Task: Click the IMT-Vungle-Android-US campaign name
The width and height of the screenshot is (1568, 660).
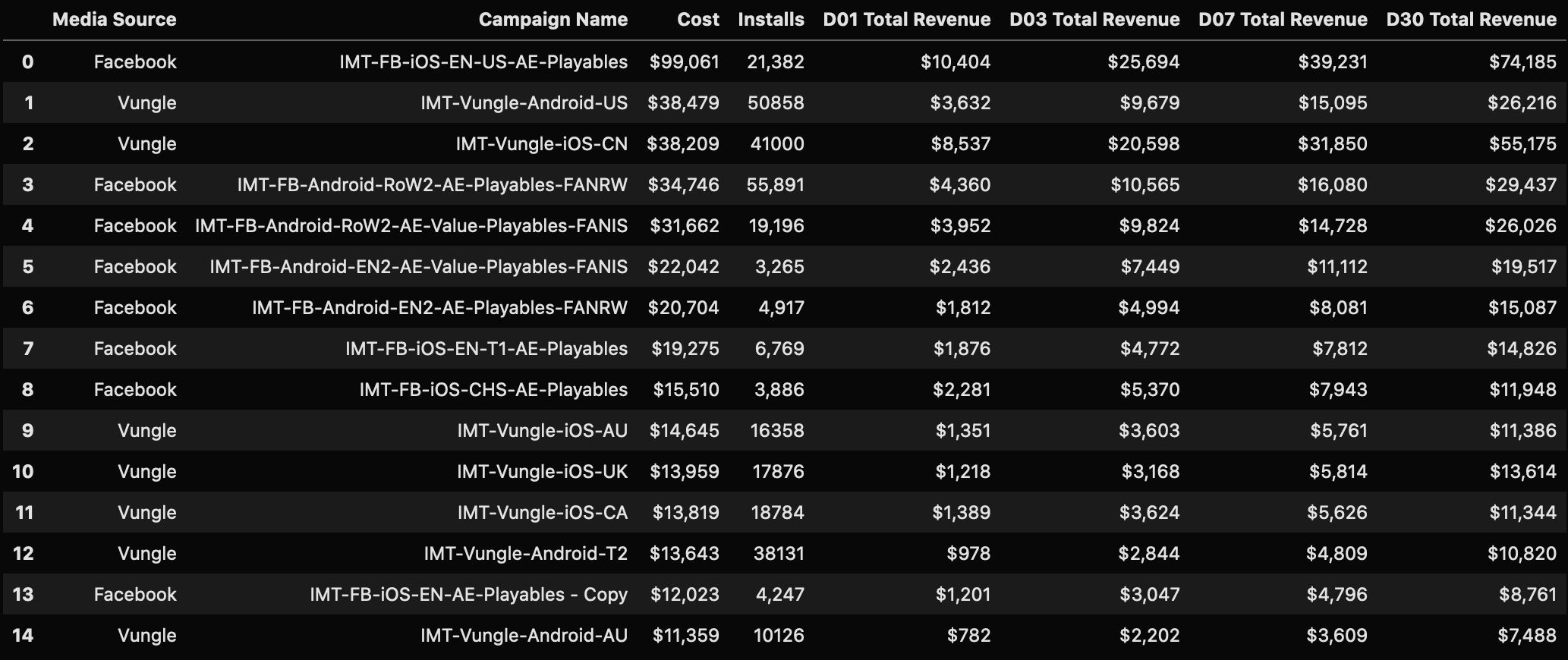Action: [x=524, y=103]
